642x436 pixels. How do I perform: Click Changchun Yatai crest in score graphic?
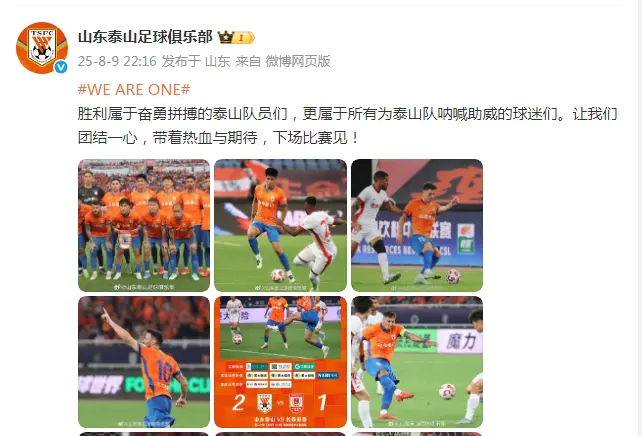296,403
